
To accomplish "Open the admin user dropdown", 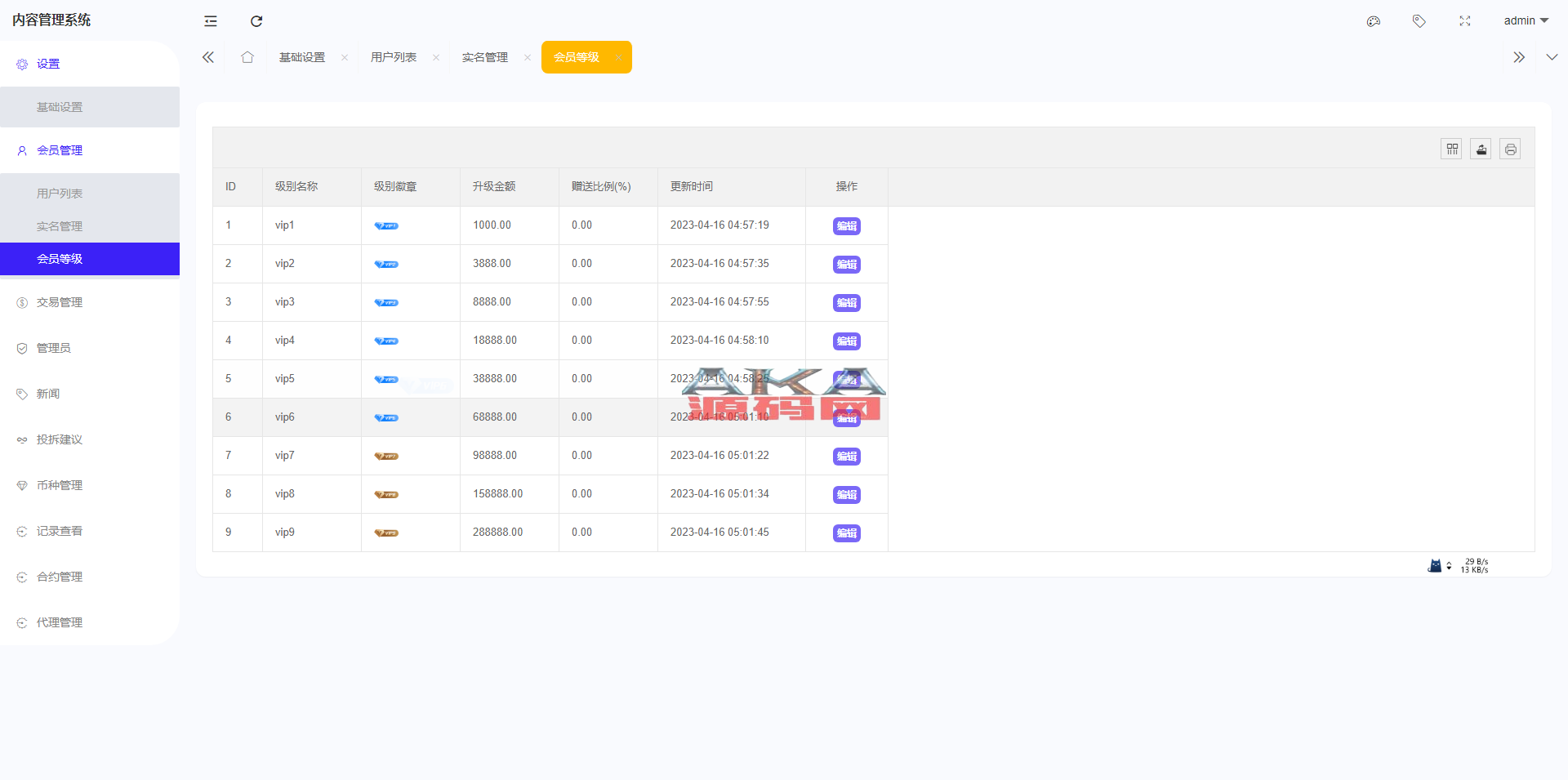I will tap(1526, 20).
